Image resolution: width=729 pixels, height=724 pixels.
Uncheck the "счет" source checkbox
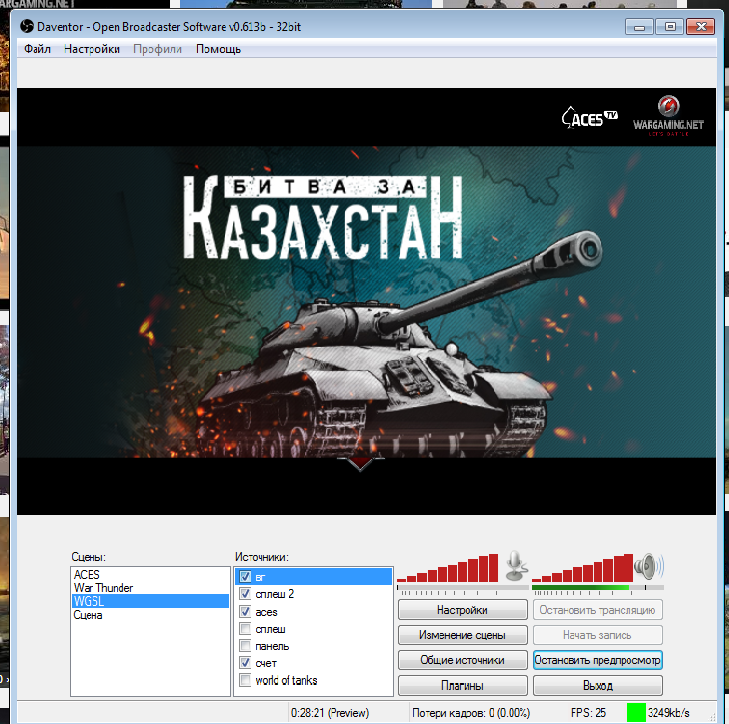[245, 663]
